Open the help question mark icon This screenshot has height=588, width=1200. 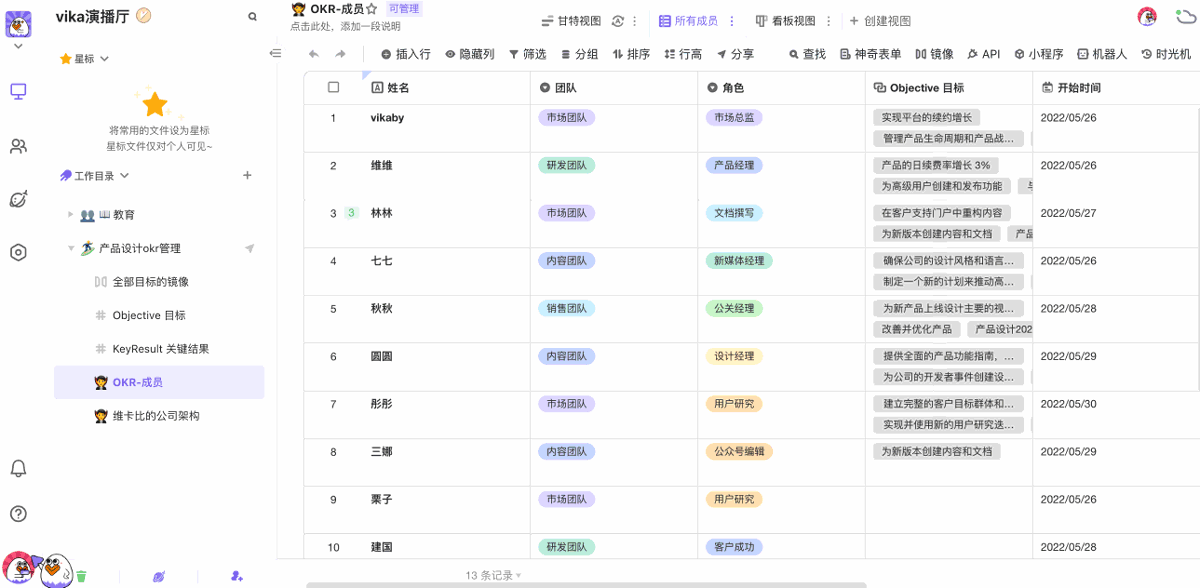[18, 514]
